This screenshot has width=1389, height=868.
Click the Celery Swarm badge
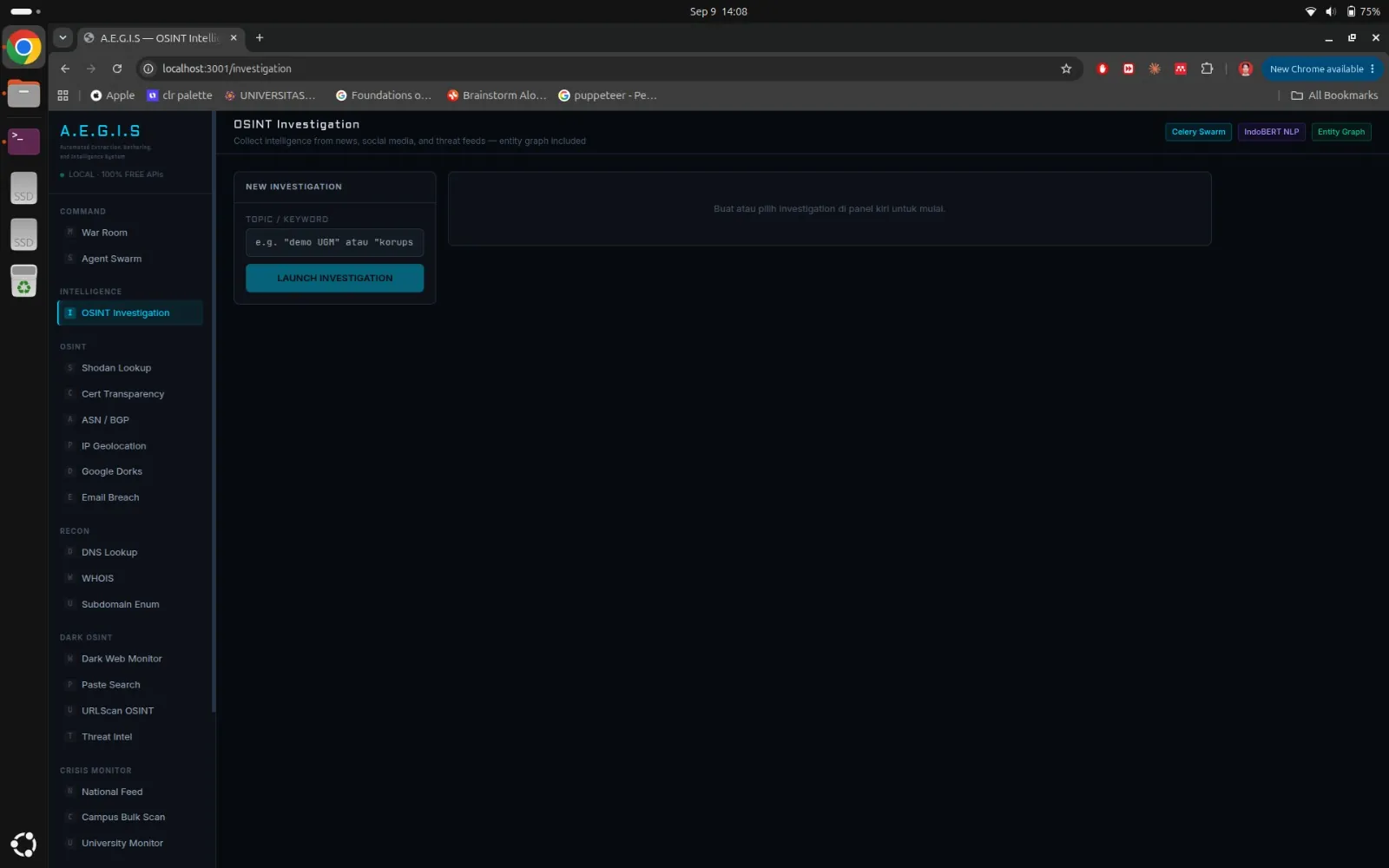point(1198,132)
